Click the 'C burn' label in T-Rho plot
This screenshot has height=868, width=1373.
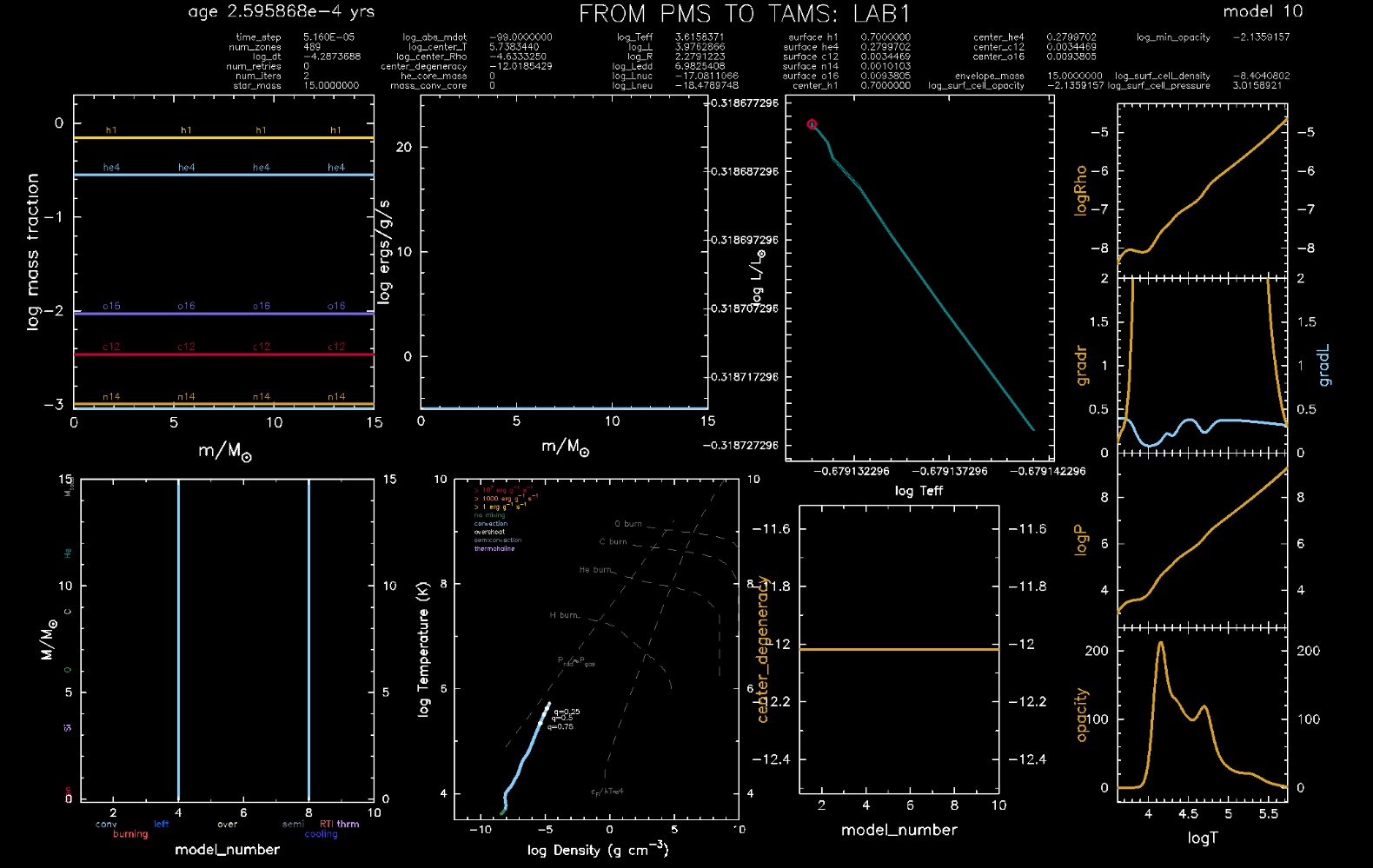[x=613, y=542]
